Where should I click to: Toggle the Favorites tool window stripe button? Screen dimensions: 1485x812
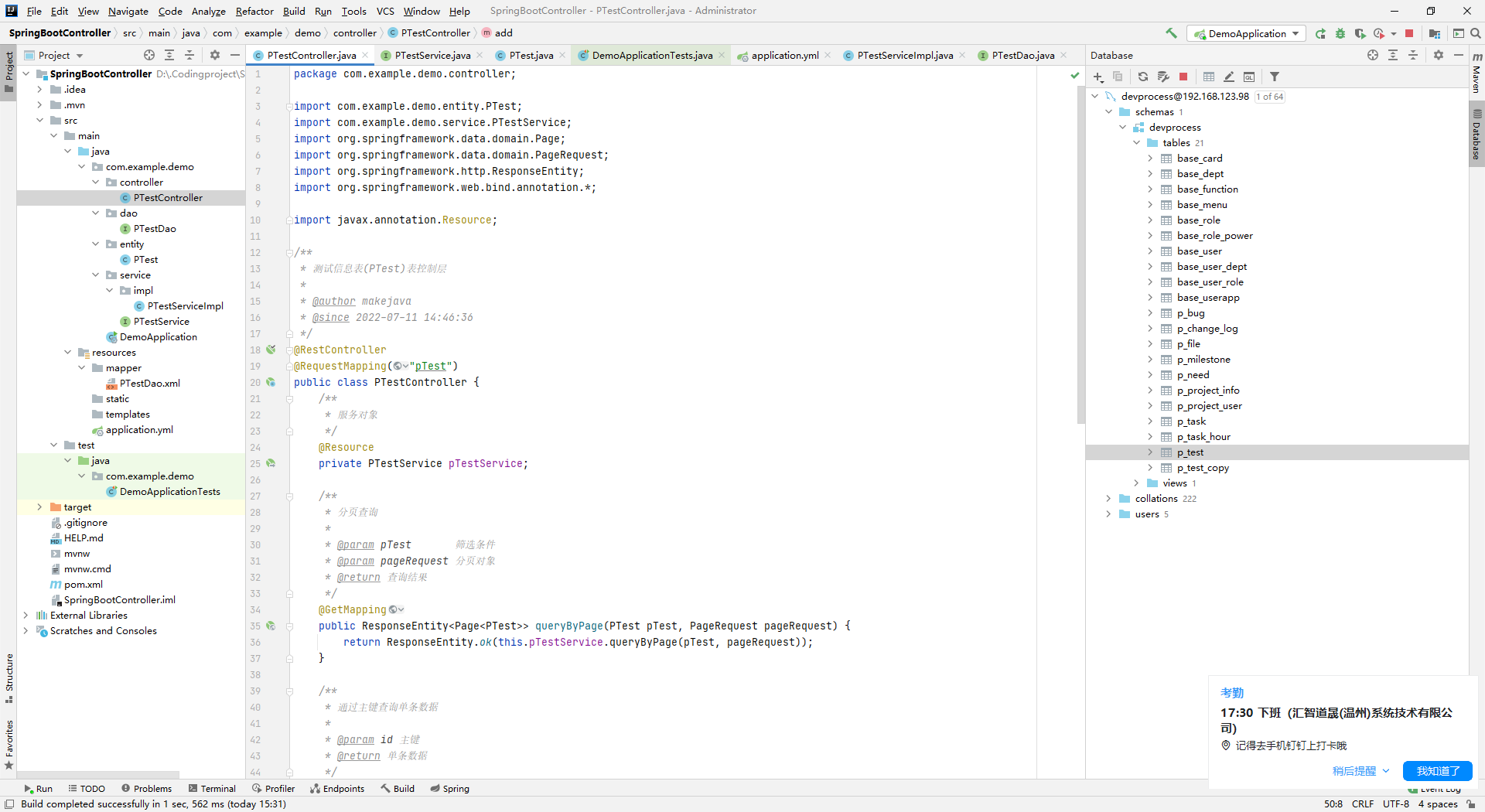(x=9, y=744)
